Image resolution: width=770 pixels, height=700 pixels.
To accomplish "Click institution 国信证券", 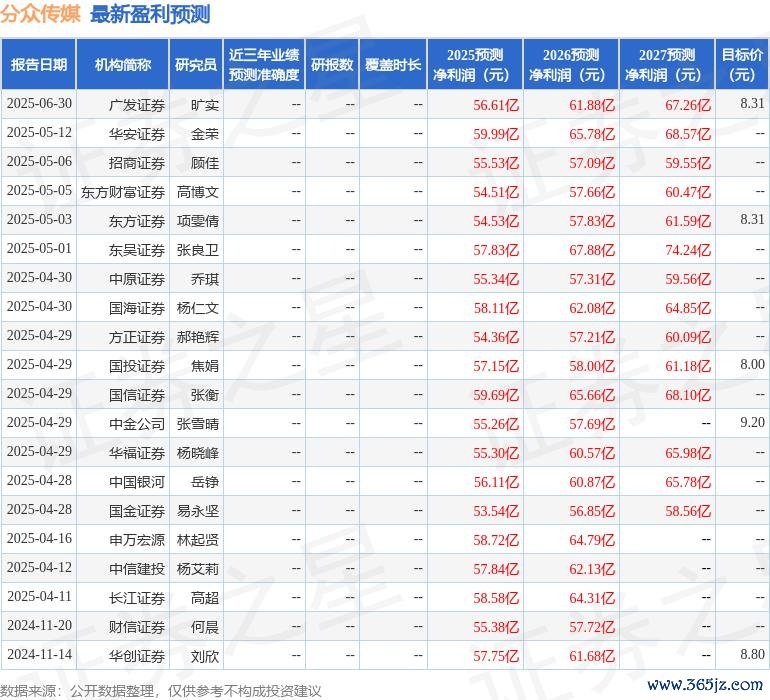I will tap(137, 395).
